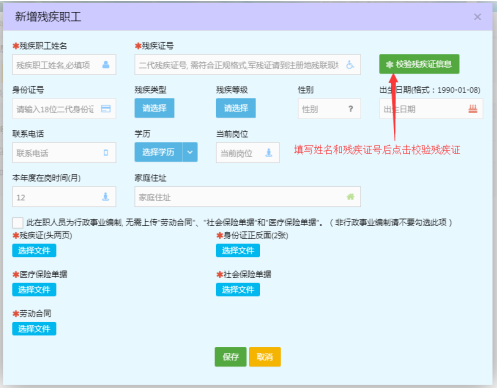Focus the 家庭住址 input field
497x390 pixels.
pos(247,197)
